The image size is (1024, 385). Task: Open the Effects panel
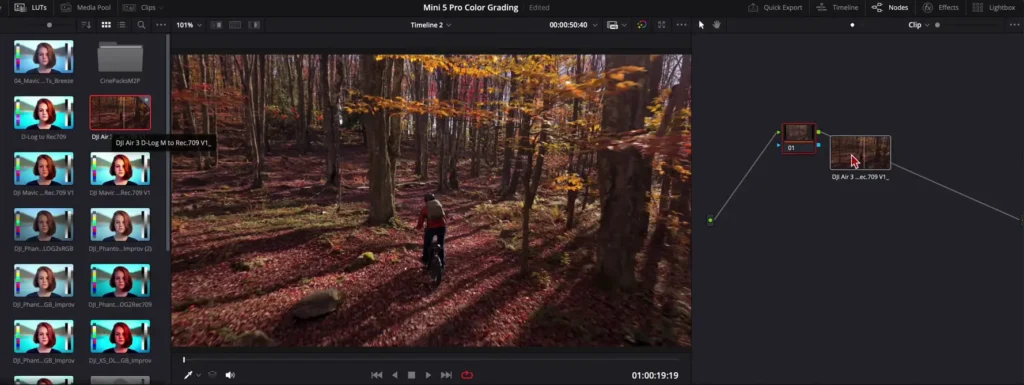pyautogui.click(x=940, y=8)
